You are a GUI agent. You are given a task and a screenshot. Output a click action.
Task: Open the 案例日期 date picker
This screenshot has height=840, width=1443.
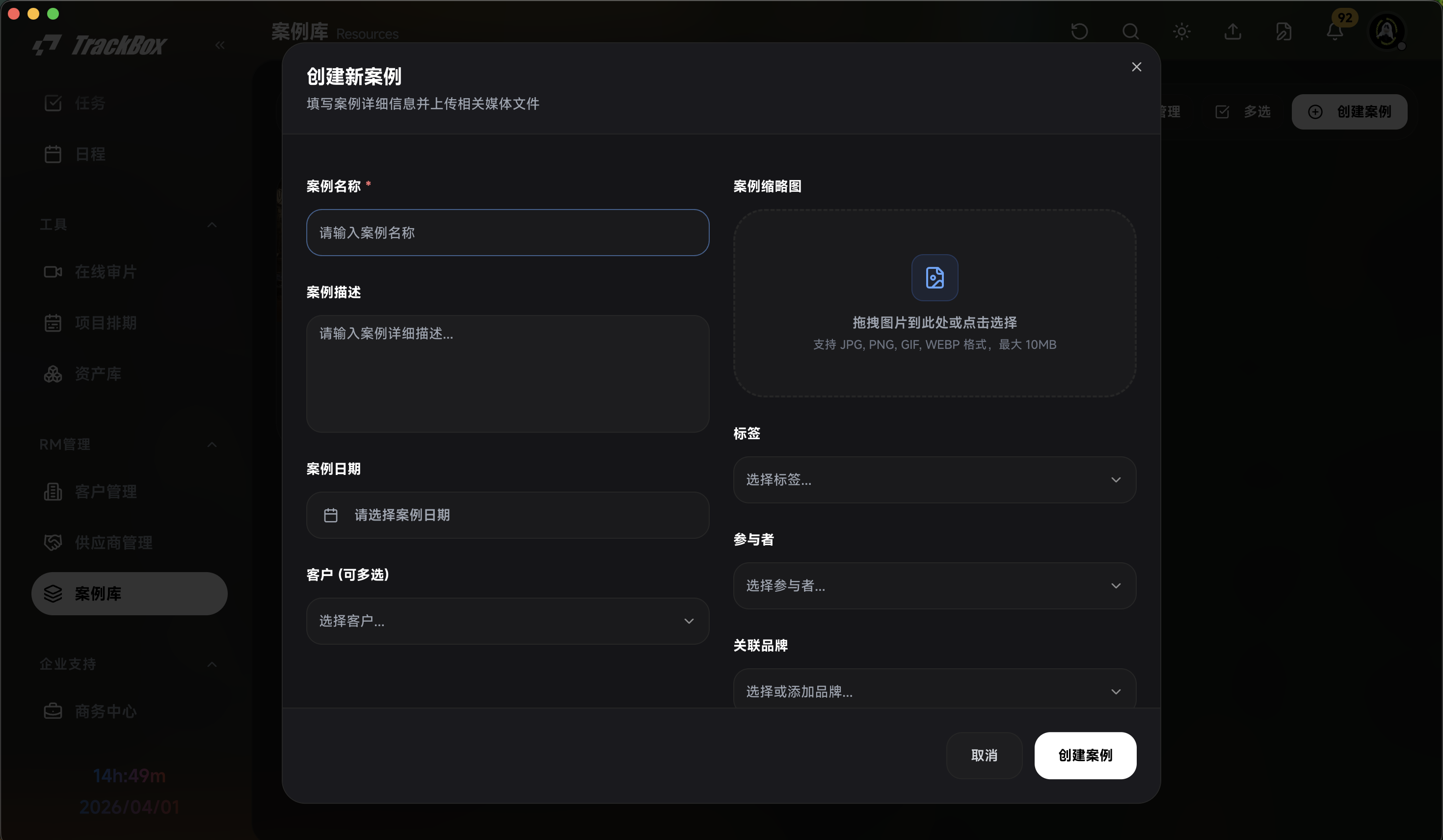(x=508, y=515)
